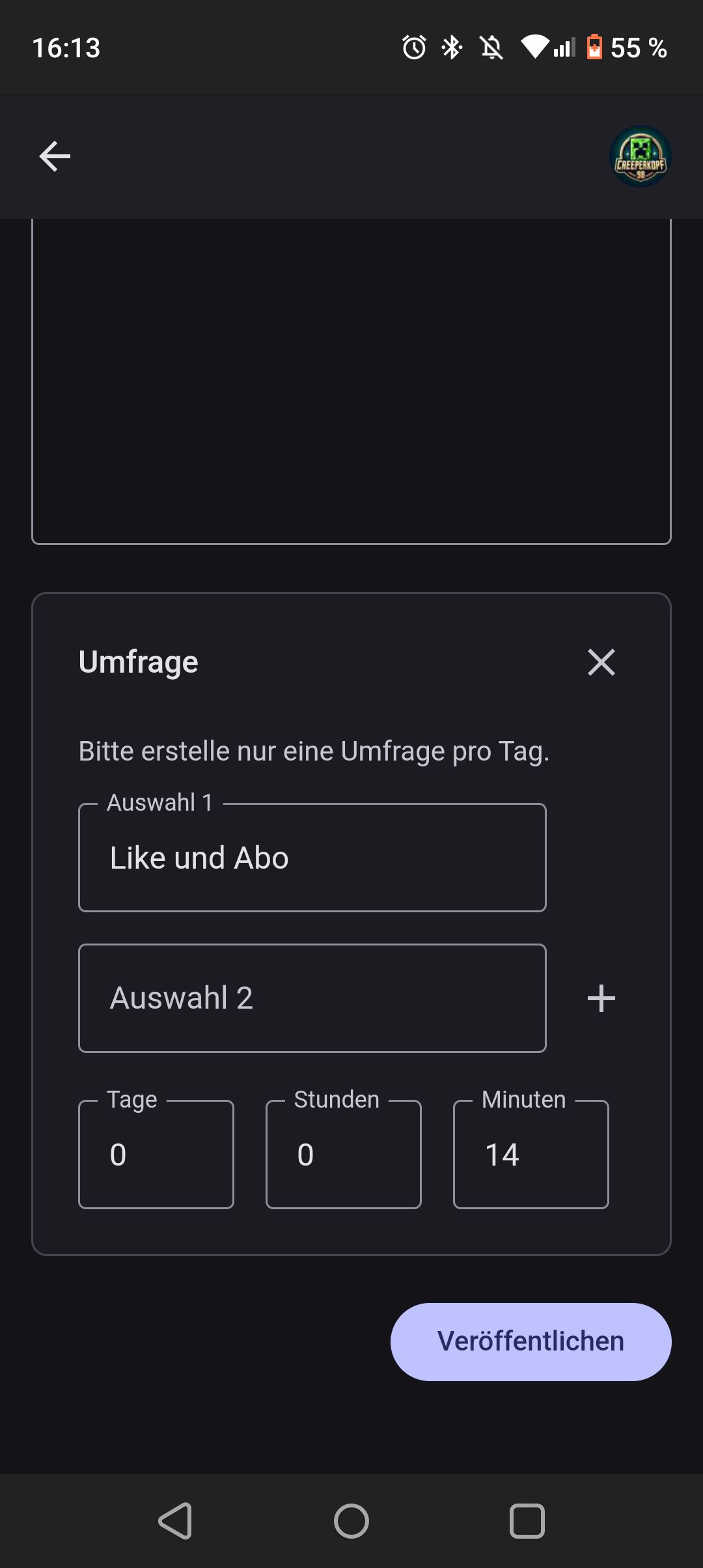Tap the 16:13 clock in status bar

pyautogui.click(x=66, y=48)
